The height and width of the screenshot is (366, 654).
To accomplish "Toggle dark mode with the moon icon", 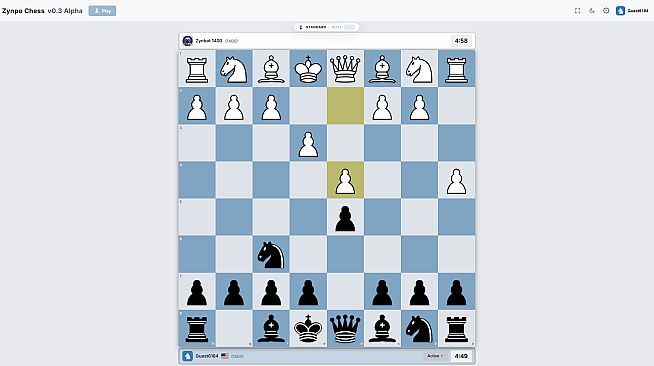I will [x=591, y=11].
